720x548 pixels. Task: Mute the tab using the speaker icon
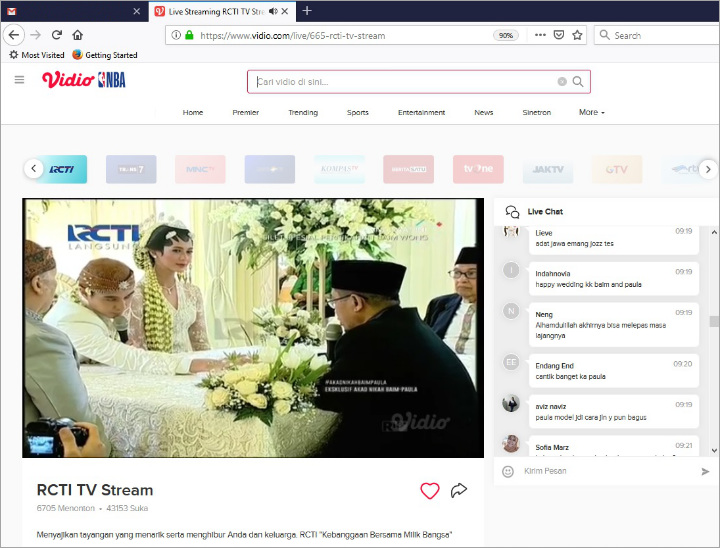click(x=273, y=11)
